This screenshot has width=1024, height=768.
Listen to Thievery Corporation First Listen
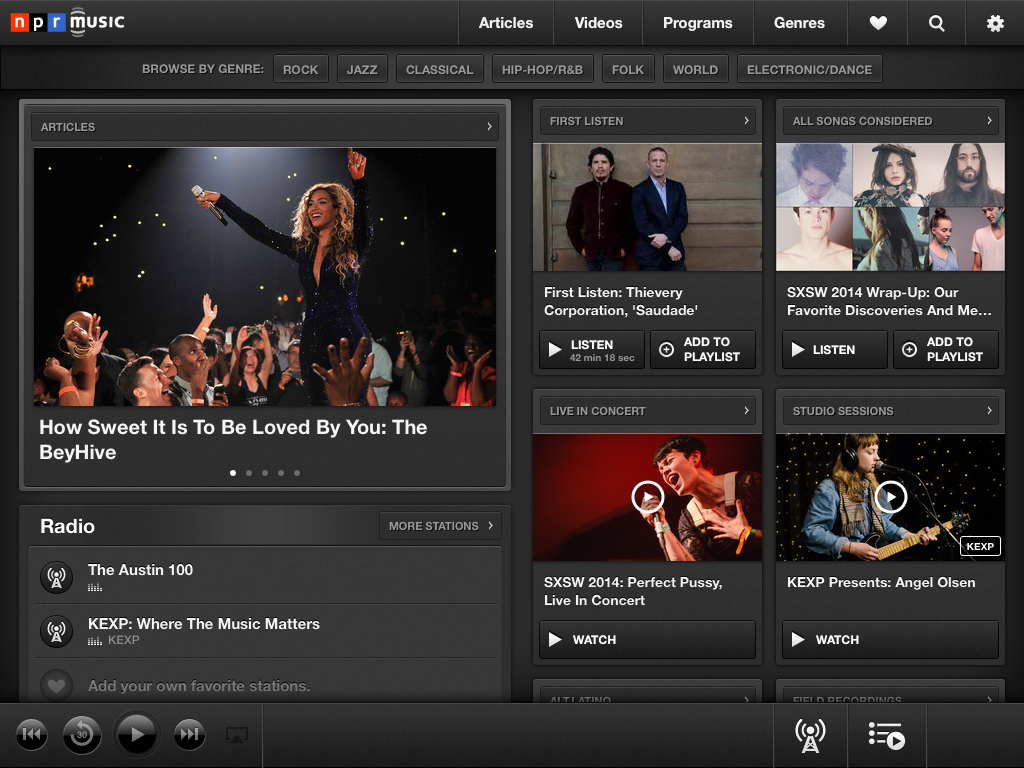tap(592, 349)
